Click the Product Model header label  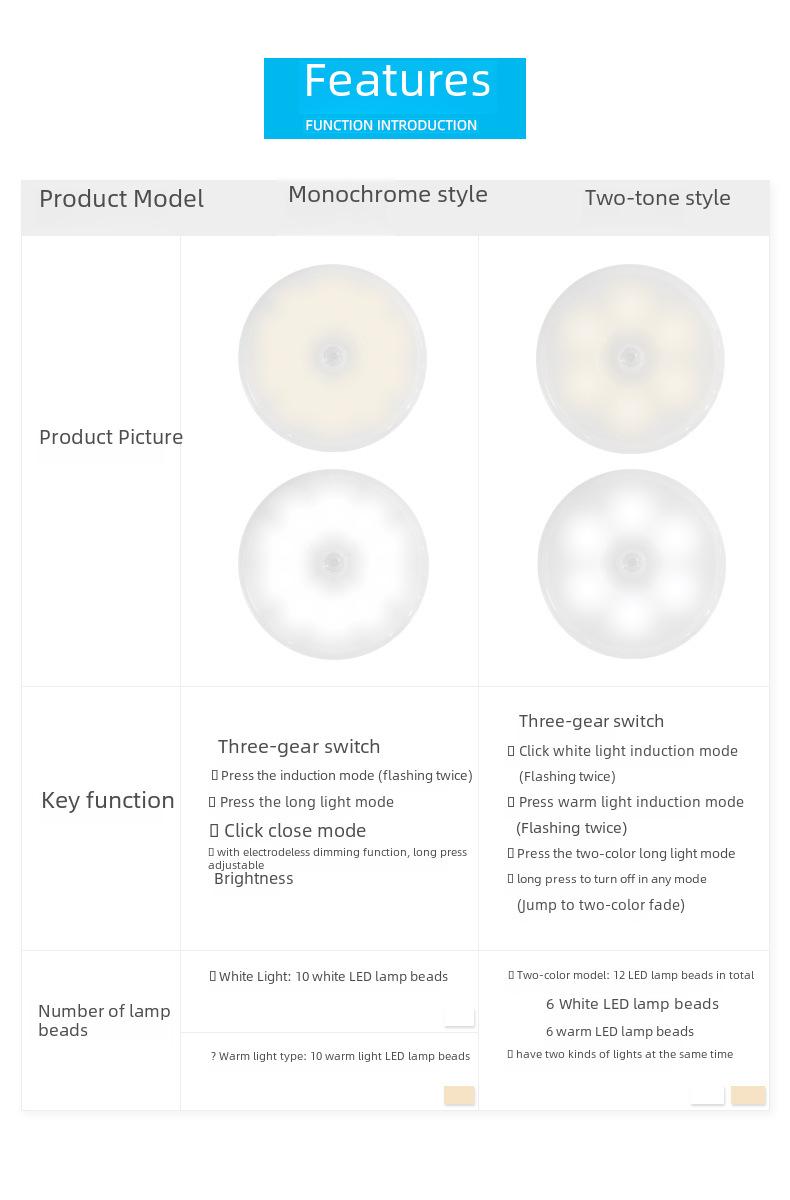pos(121,198)
